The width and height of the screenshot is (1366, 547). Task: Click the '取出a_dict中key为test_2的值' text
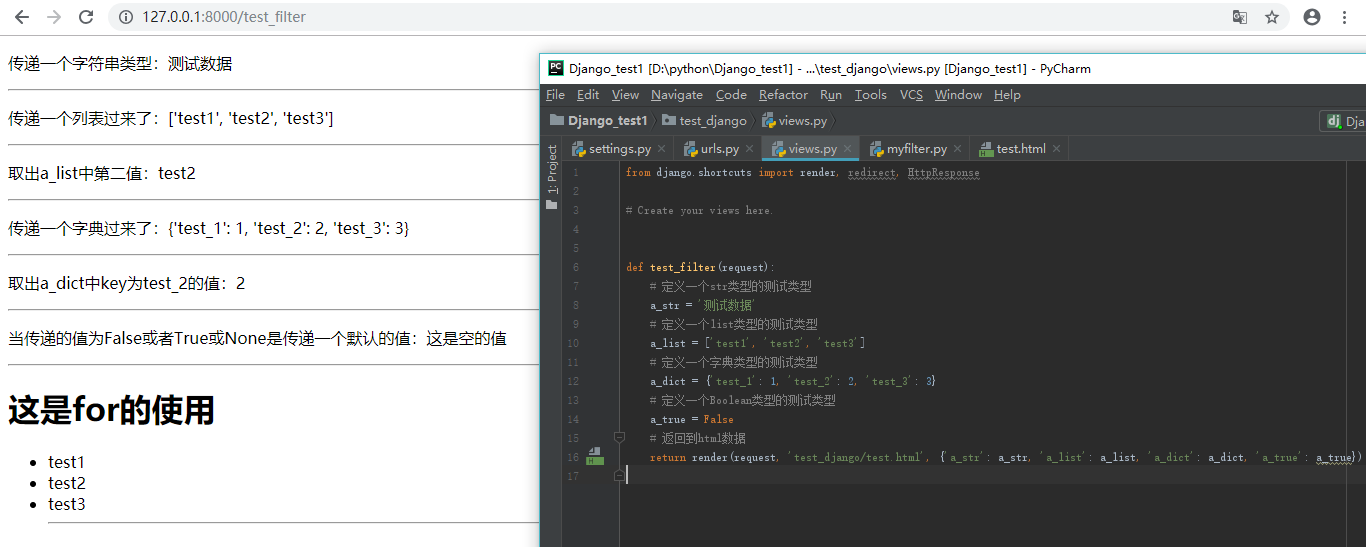point(127,284)
